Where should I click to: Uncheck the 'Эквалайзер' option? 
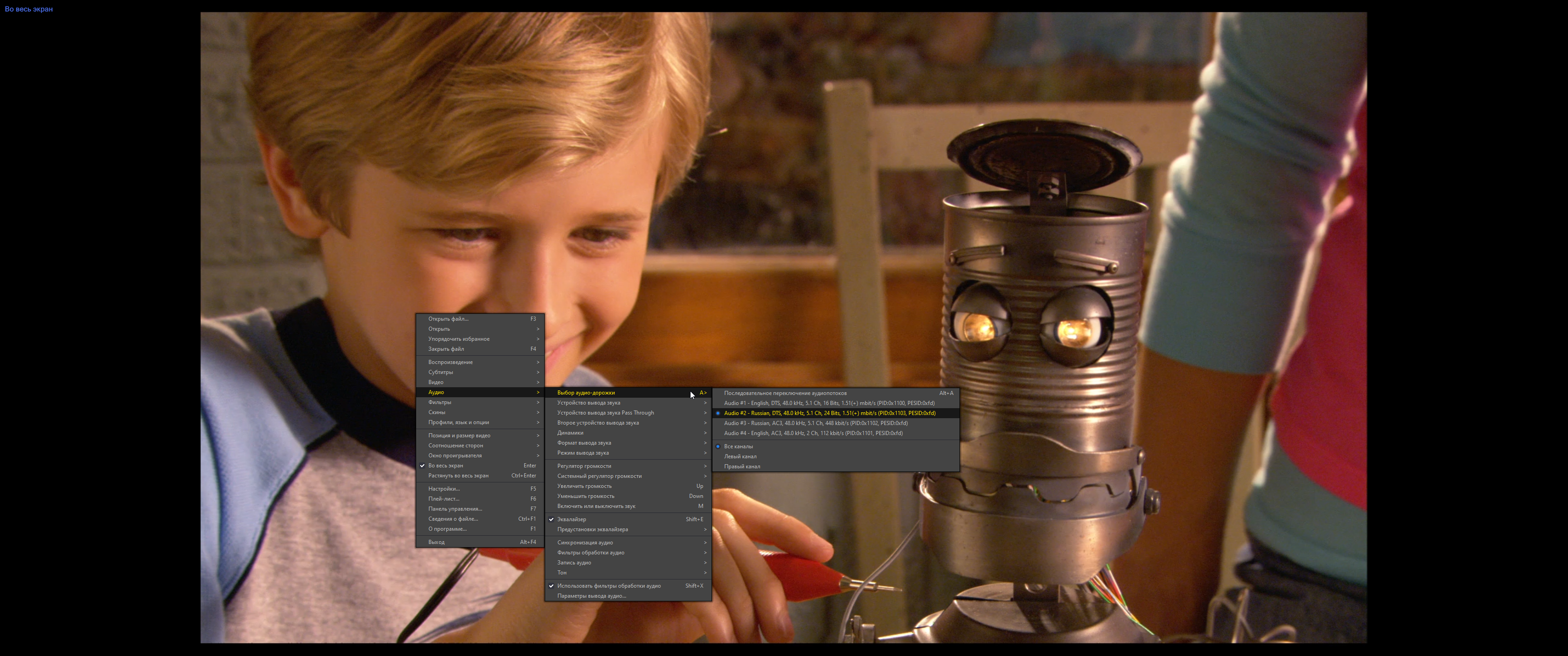(571, 519)
